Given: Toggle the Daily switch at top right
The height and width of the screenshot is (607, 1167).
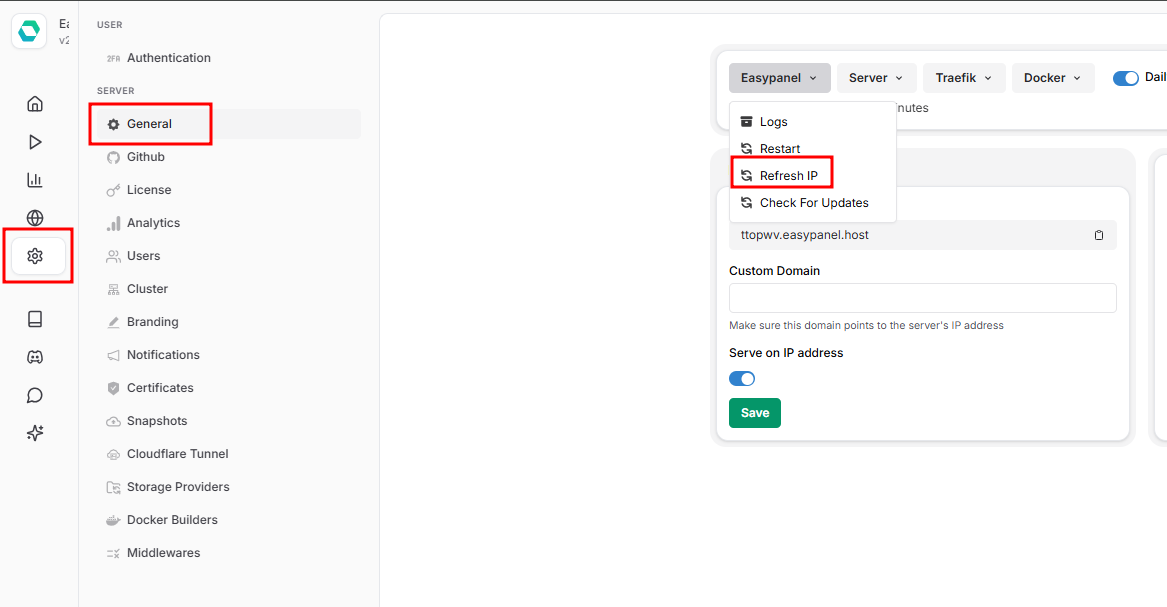Looking at the screenshot, I should click(1125, 78).
